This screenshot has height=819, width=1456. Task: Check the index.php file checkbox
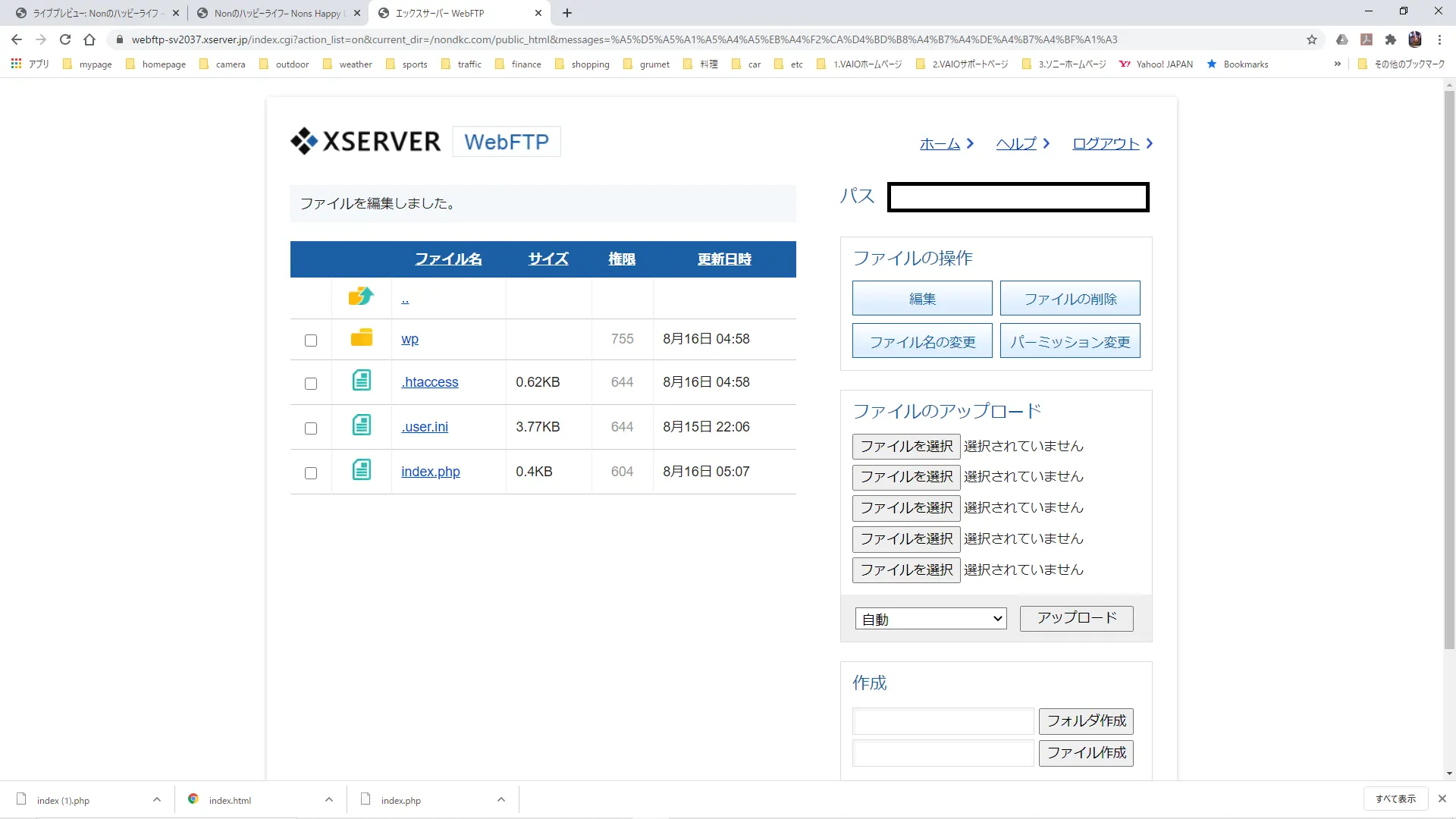click(311, 472)
